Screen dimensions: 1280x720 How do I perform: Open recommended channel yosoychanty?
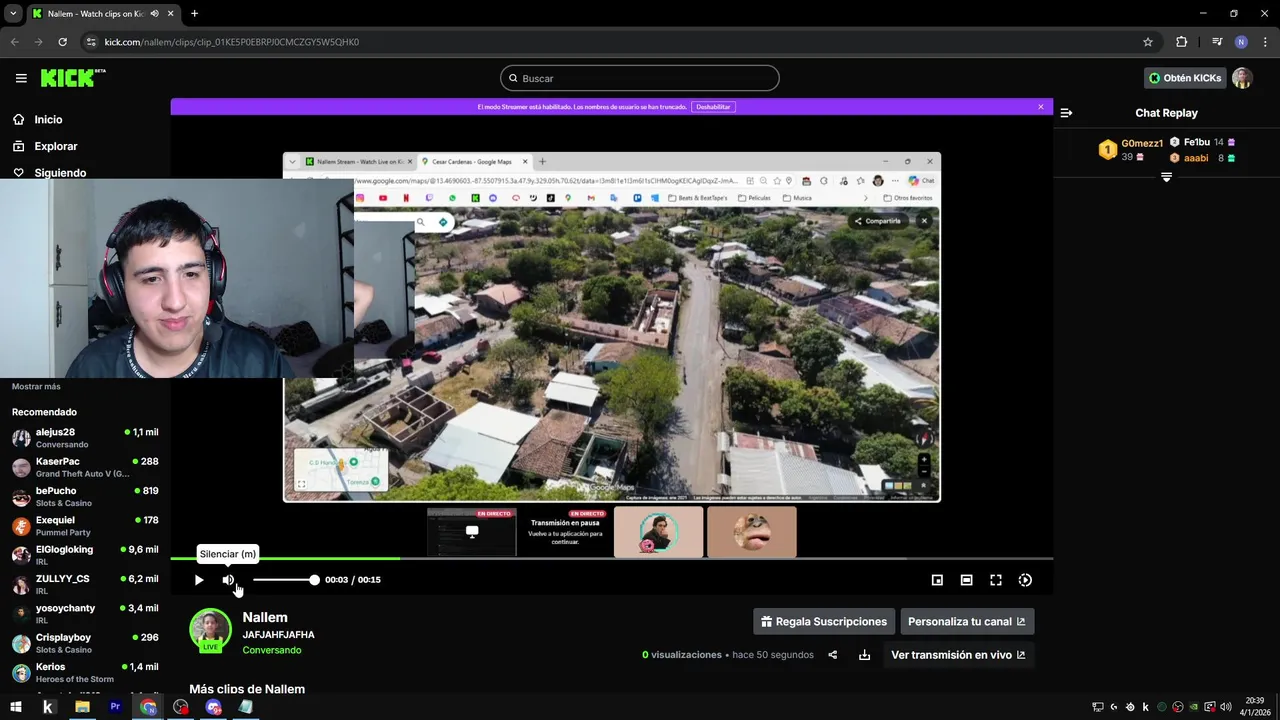point(85,614)
